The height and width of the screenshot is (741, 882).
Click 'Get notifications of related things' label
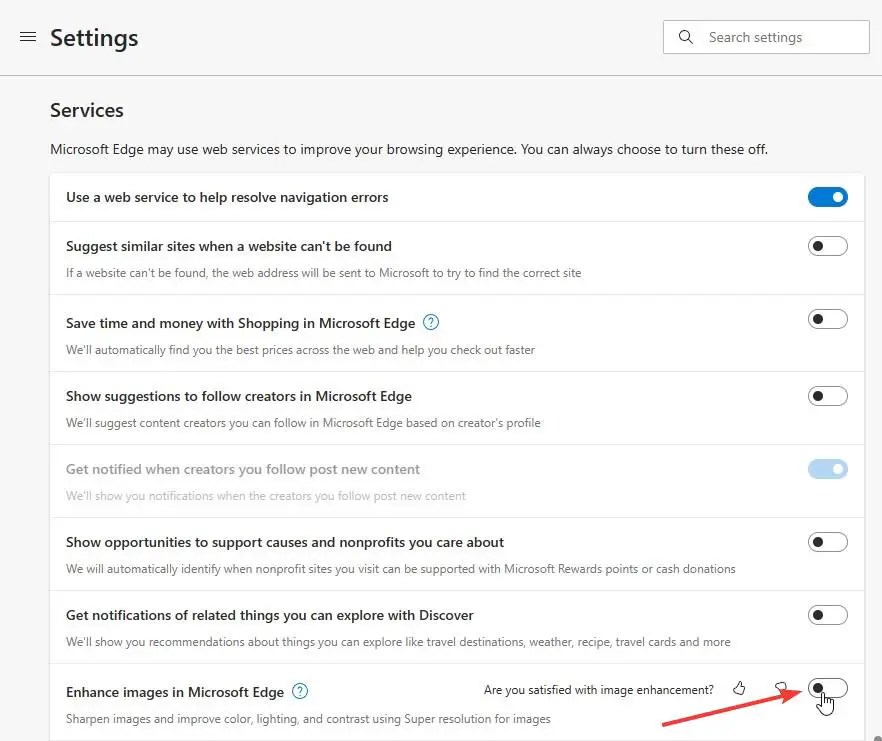pyautogui.click(x=270, y=616)
